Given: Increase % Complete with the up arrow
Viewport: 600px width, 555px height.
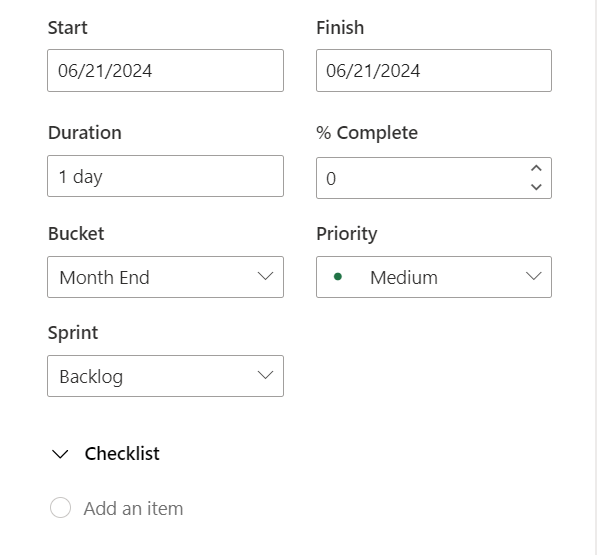Looking at the screenshot, I should point(536,169).
